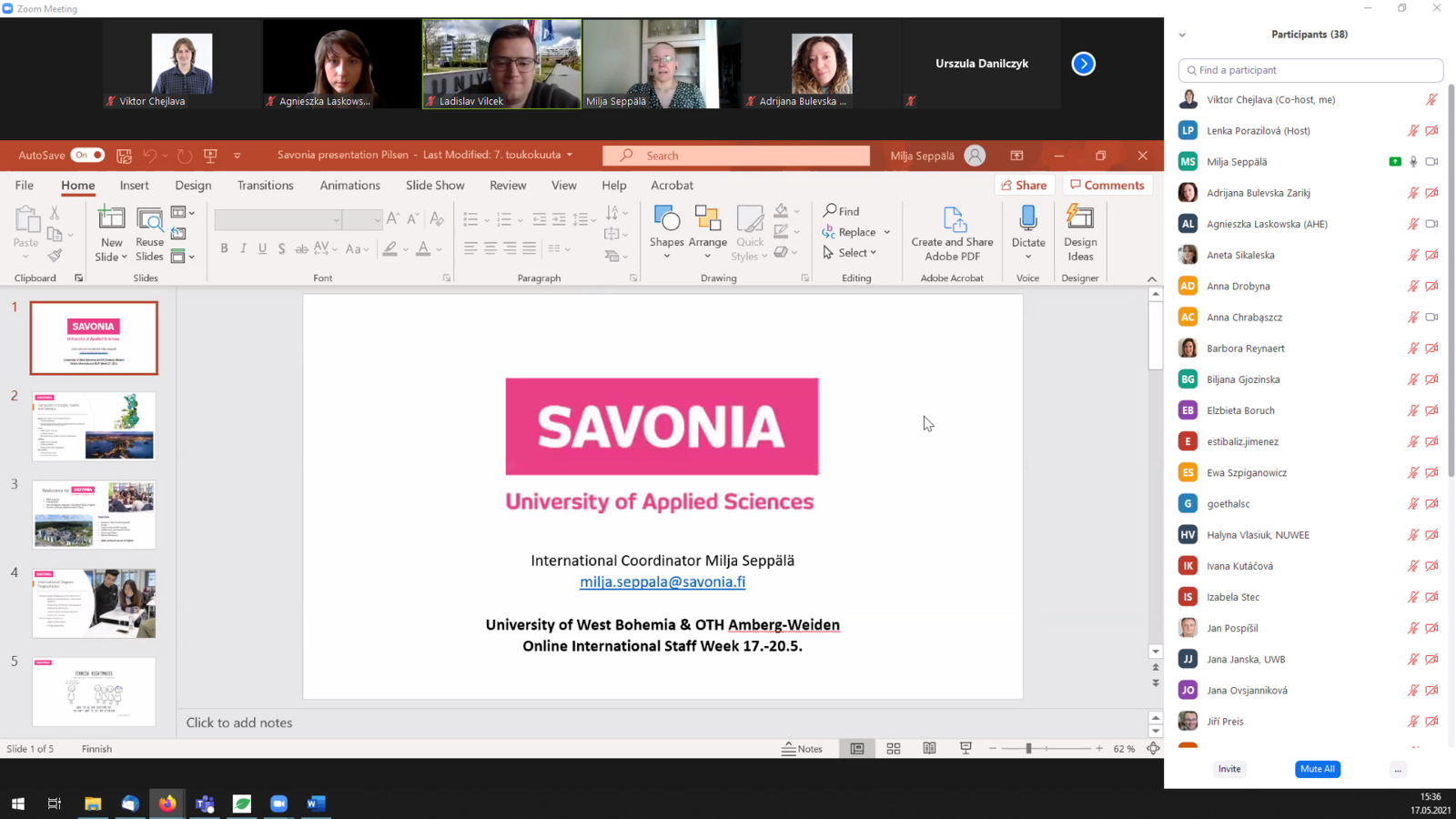Click the Dictate microphone icon

pos(1028,218)
